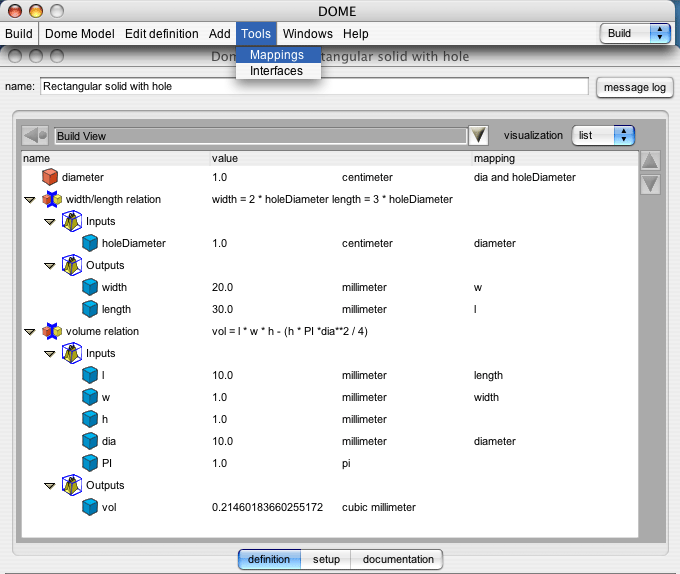680x574 pixels.
Task: Click the message log button
Action: tap(634, 88)
